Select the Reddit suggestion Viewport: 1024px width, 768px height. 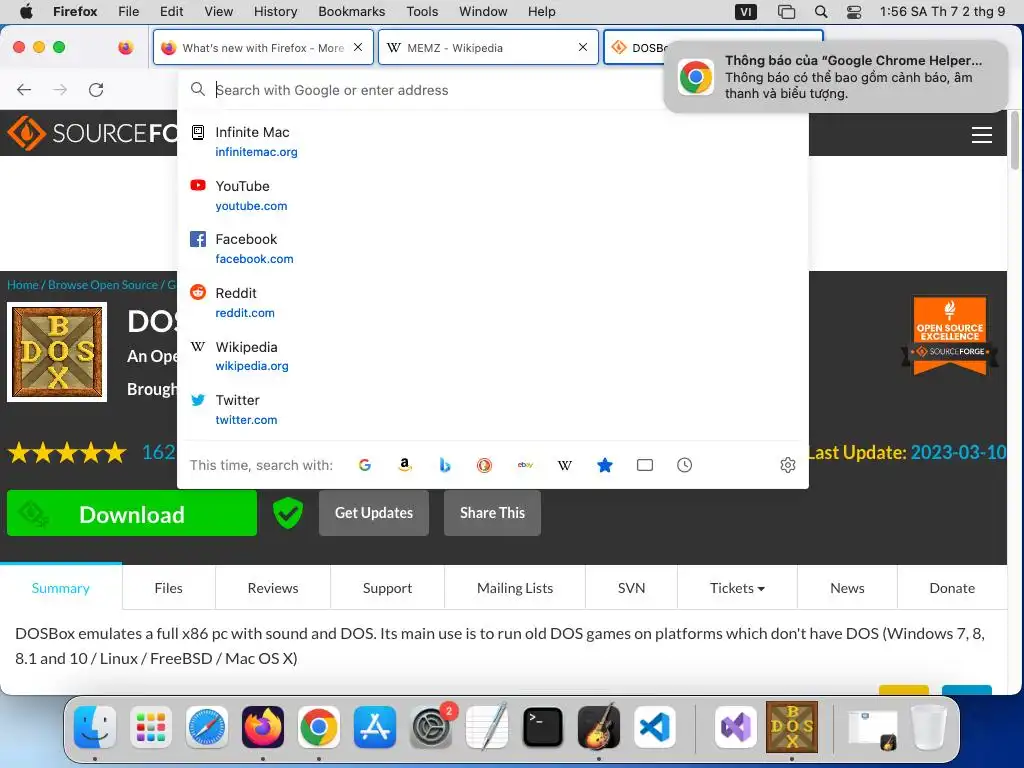click(492, 302)
